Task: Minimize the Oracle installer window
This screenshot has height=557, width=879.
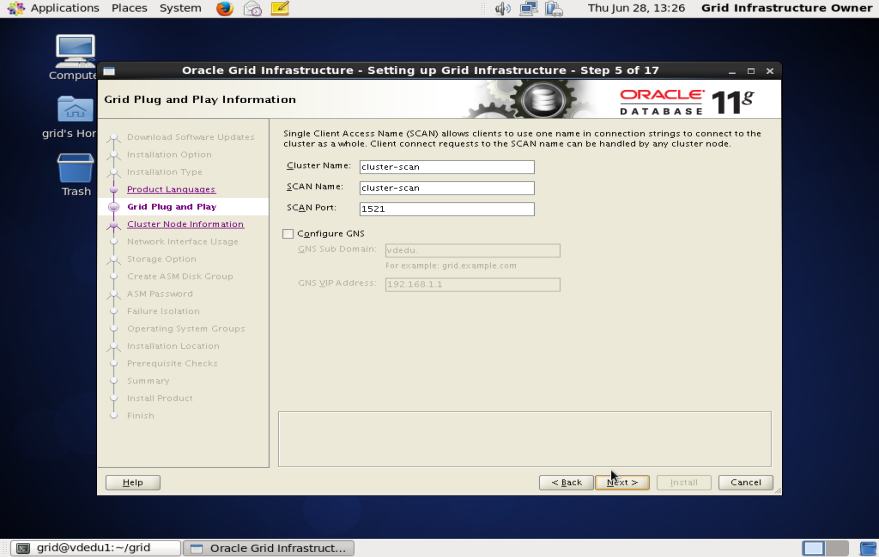Action: (732, 71)
